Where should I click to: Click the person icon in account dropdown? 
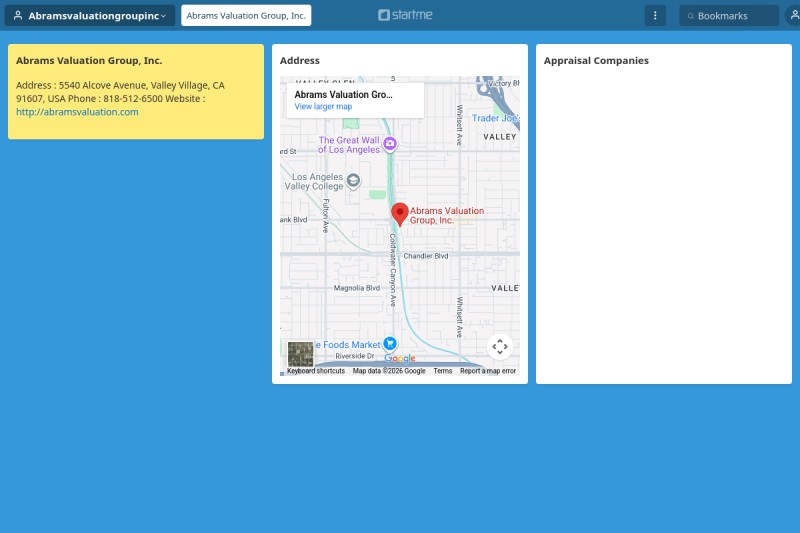[18, 15]
